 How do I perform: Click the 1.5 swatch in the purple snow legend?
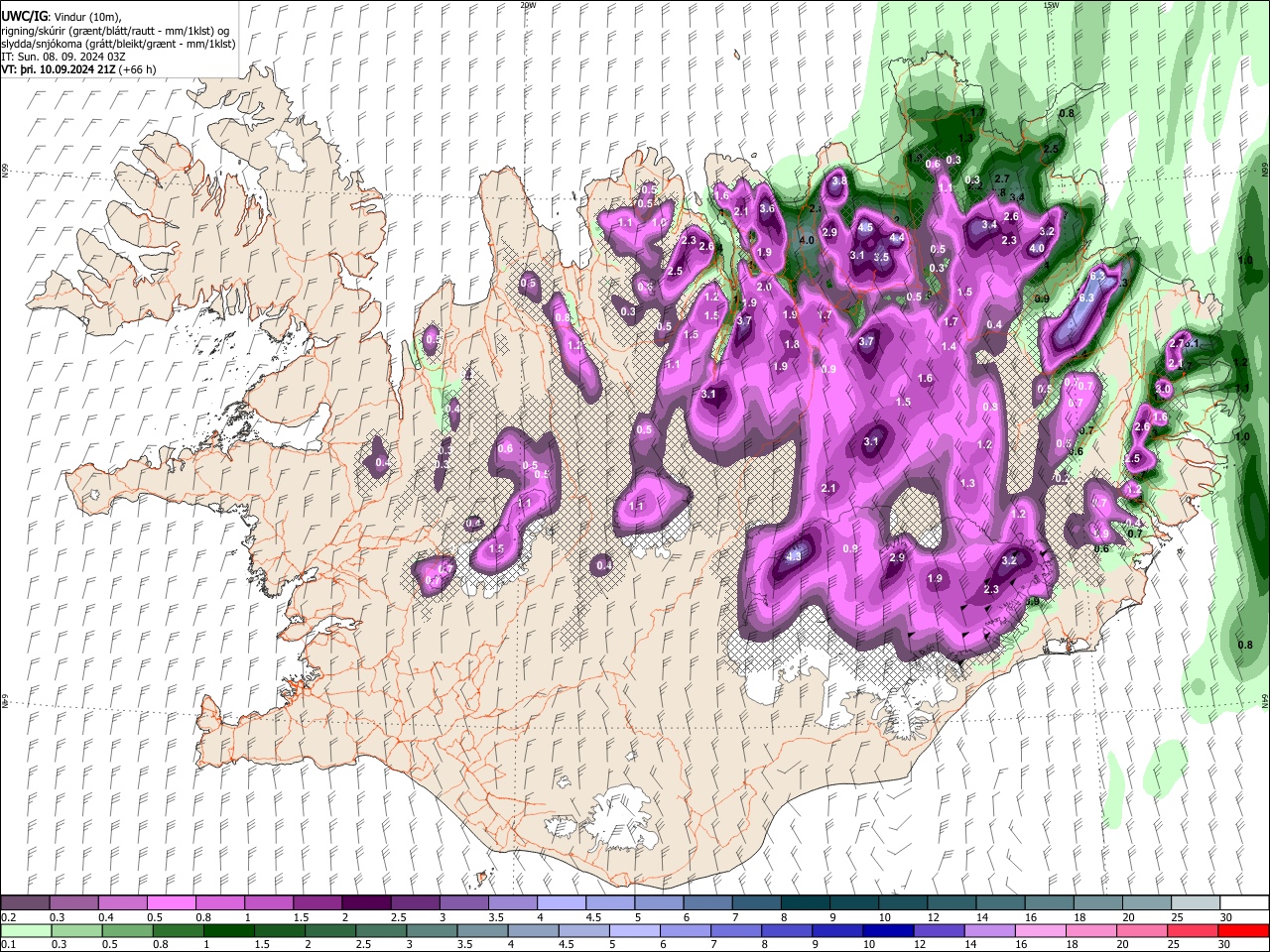[317, 903]
